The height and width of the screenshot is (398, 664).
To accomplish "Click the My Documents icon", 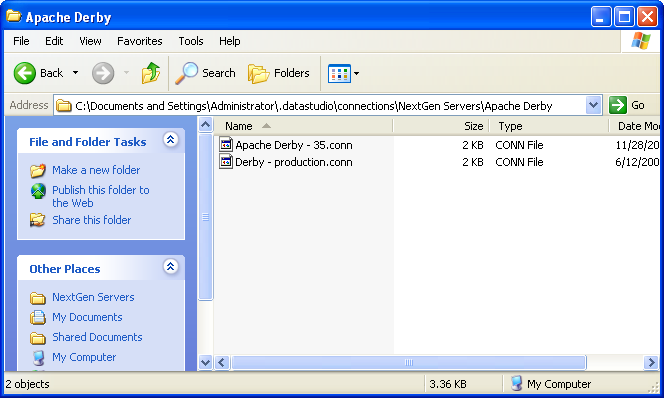I will point(38,317).
